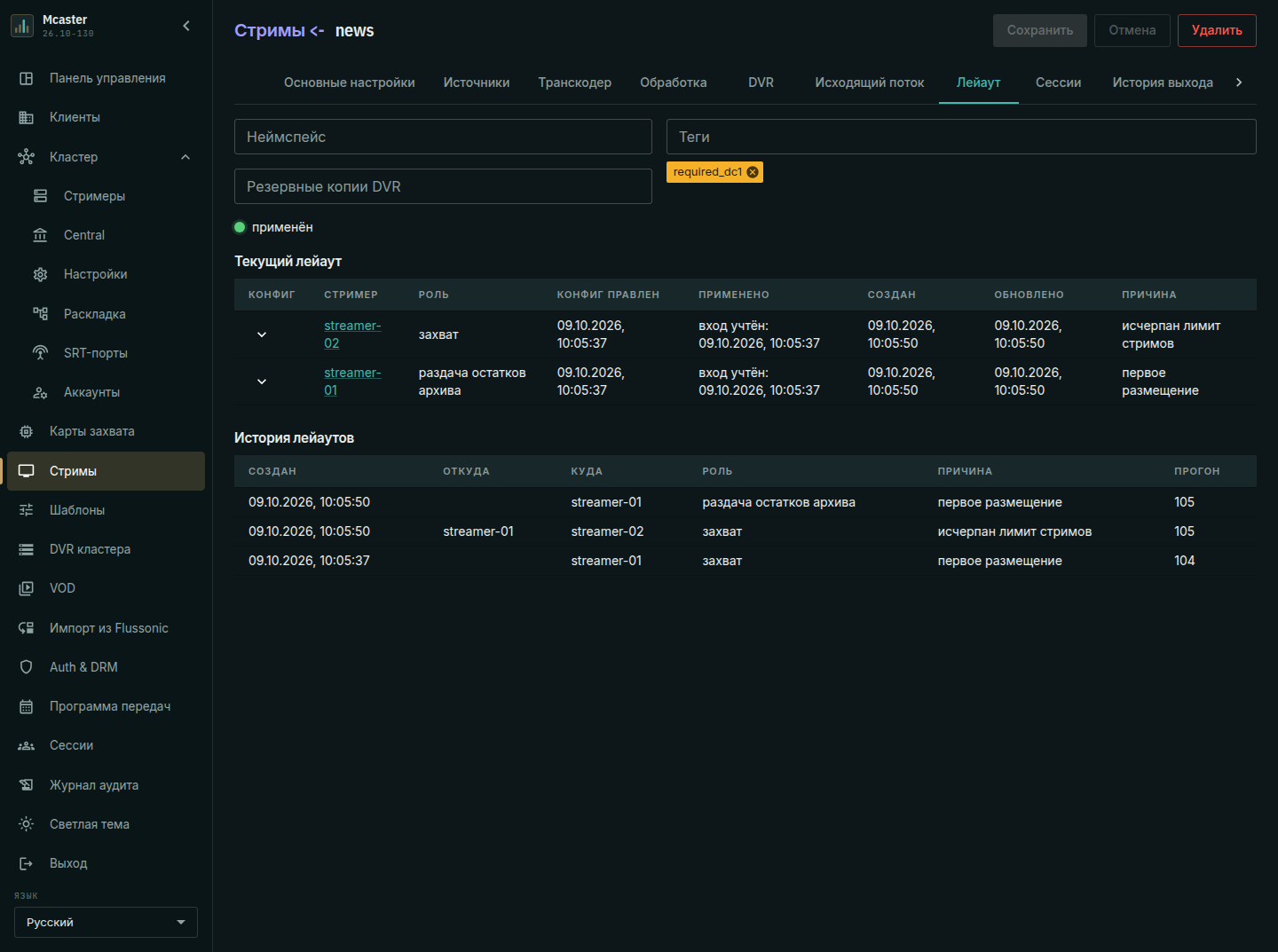Click the Настройки gear icon
Screen dimensions: 1278x952
pos(41,274)
